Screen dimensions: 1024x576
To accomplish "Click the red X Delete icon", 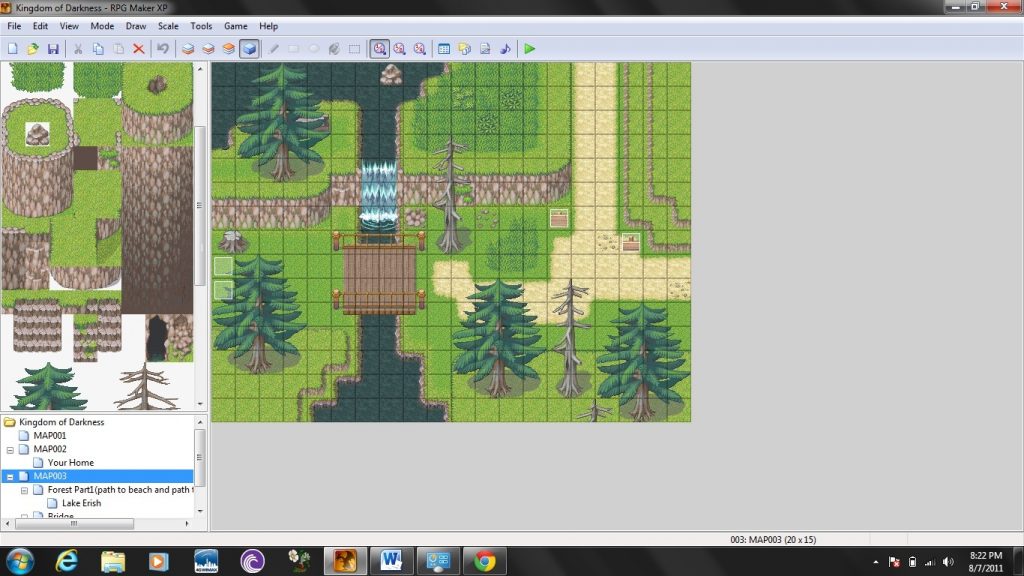I will tap(138, 49).
